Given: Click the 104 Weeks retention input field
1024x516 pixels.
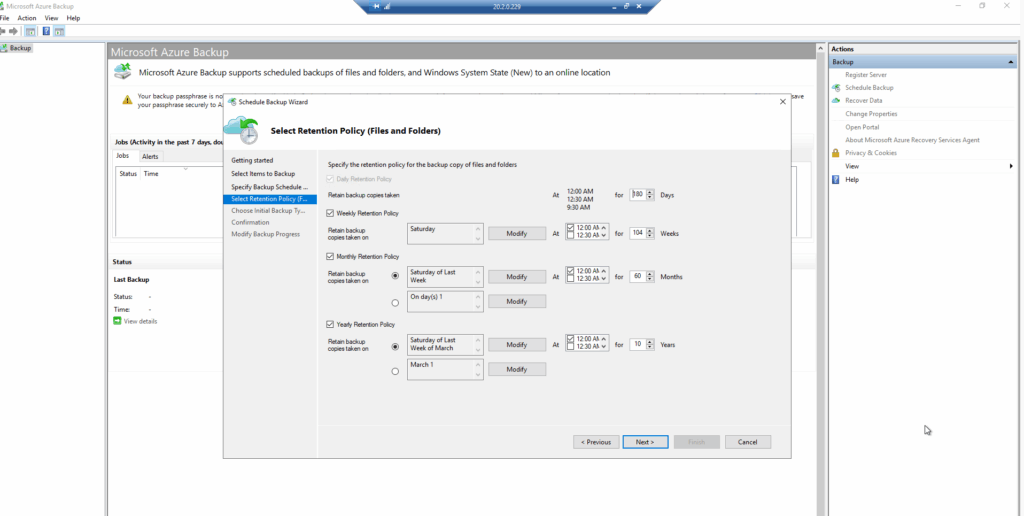Looking at the screenshot, I should tap(638, 233).
